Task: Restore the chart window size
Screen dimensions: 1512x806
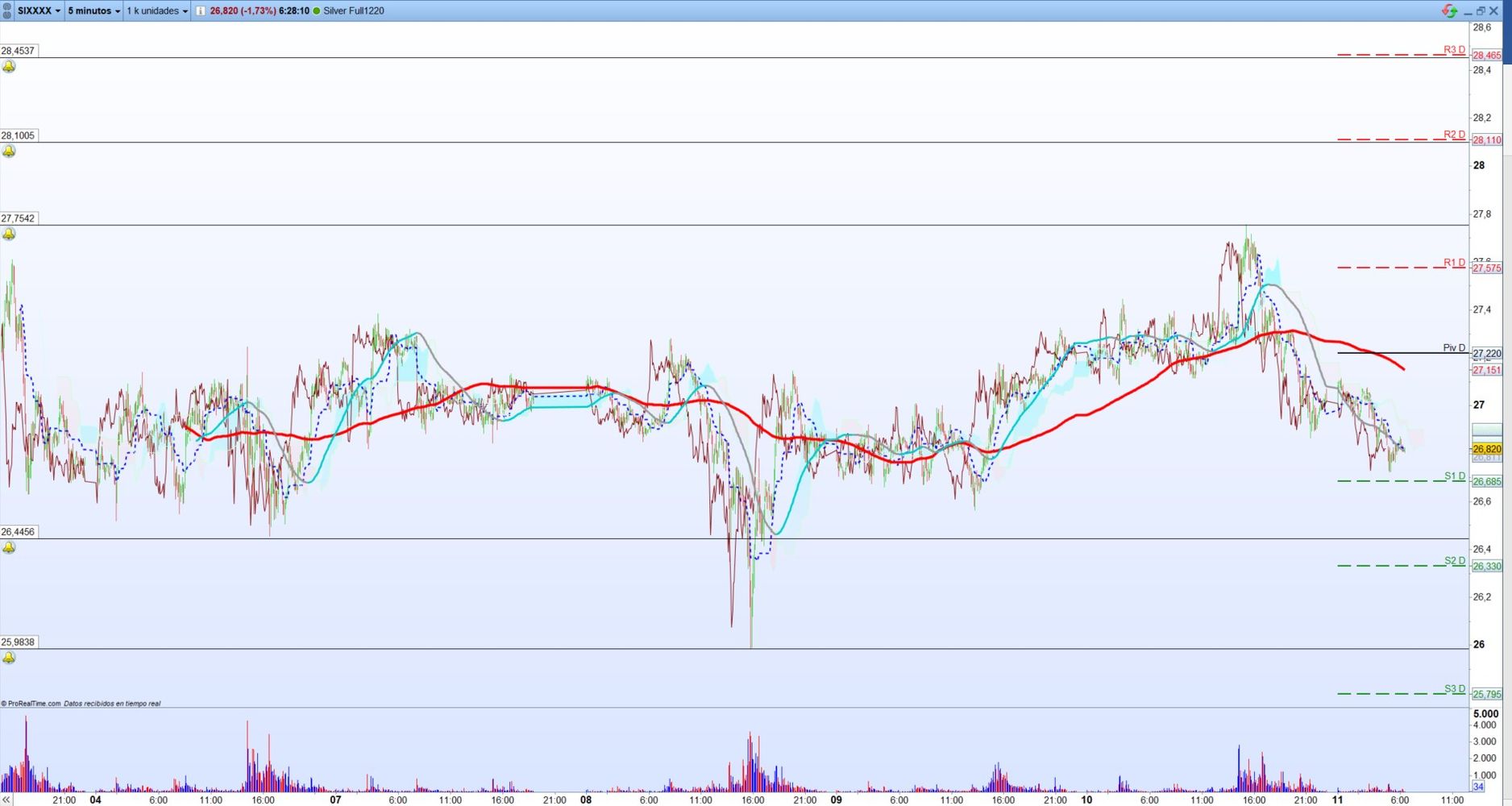Action: click(1481, 10)
